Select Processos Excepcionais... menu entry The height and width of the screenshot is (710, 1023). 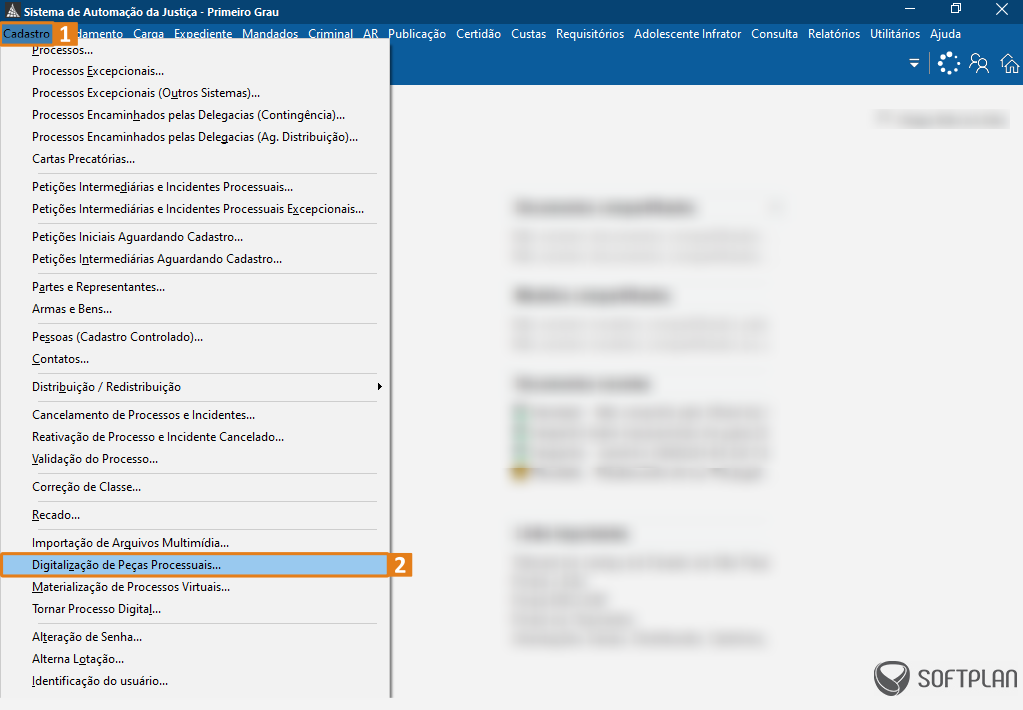pyautogui.click(x=98, y=71)
